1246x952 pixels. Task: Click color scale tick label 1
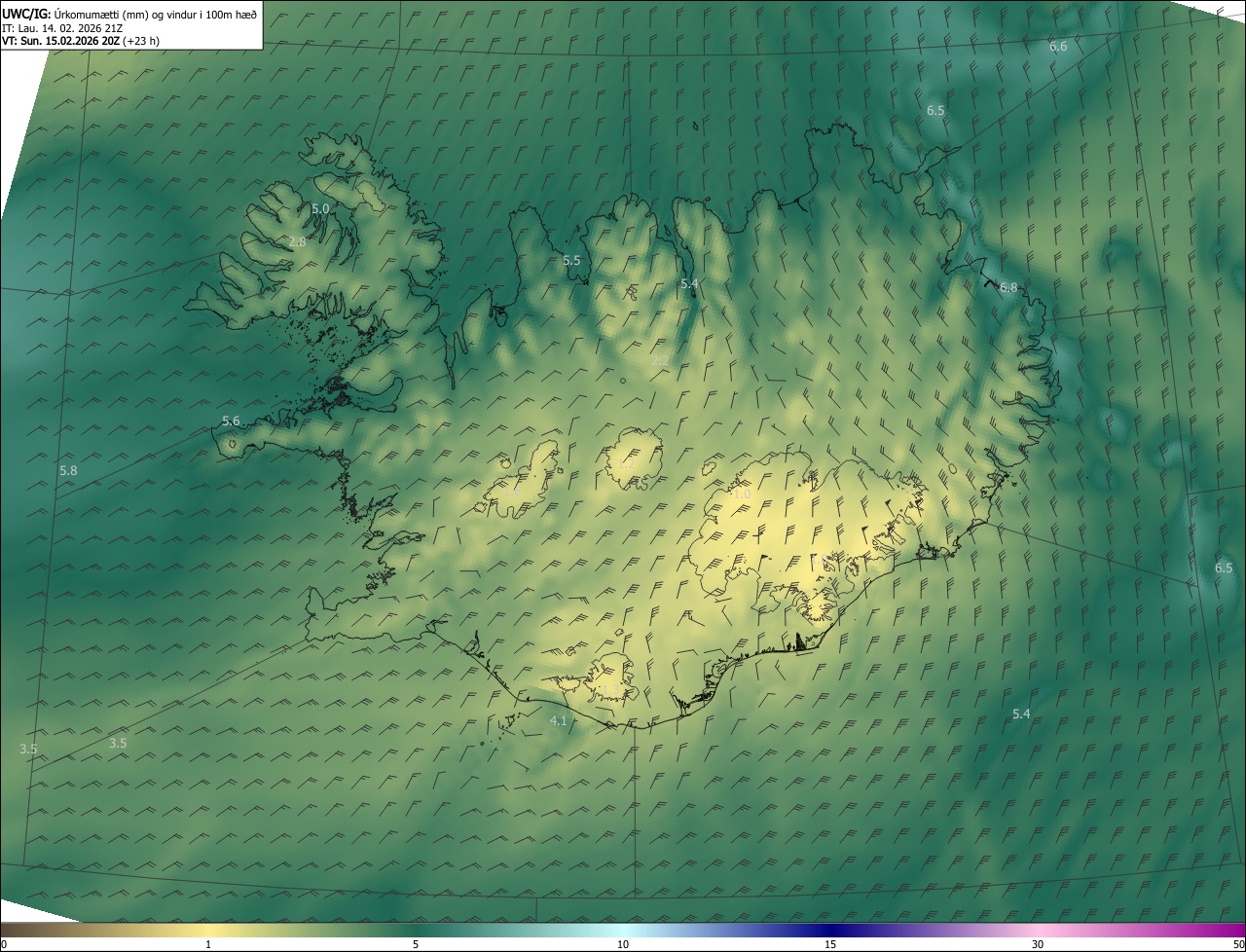pyautogui.click(x=208, y=944)
